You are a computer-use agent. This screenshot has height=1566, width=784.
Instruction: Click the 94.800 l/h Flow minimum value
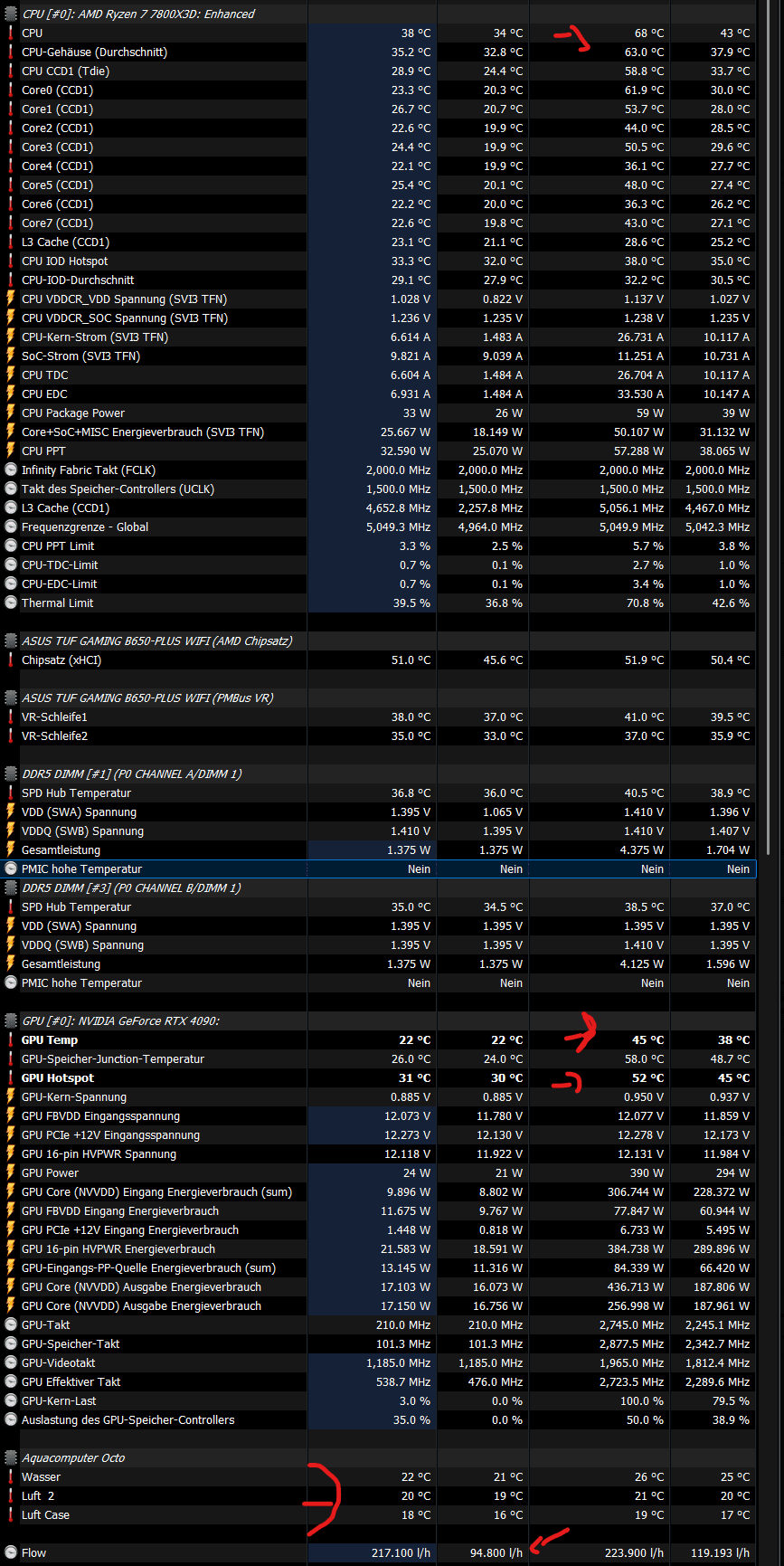click(497, 1553)
